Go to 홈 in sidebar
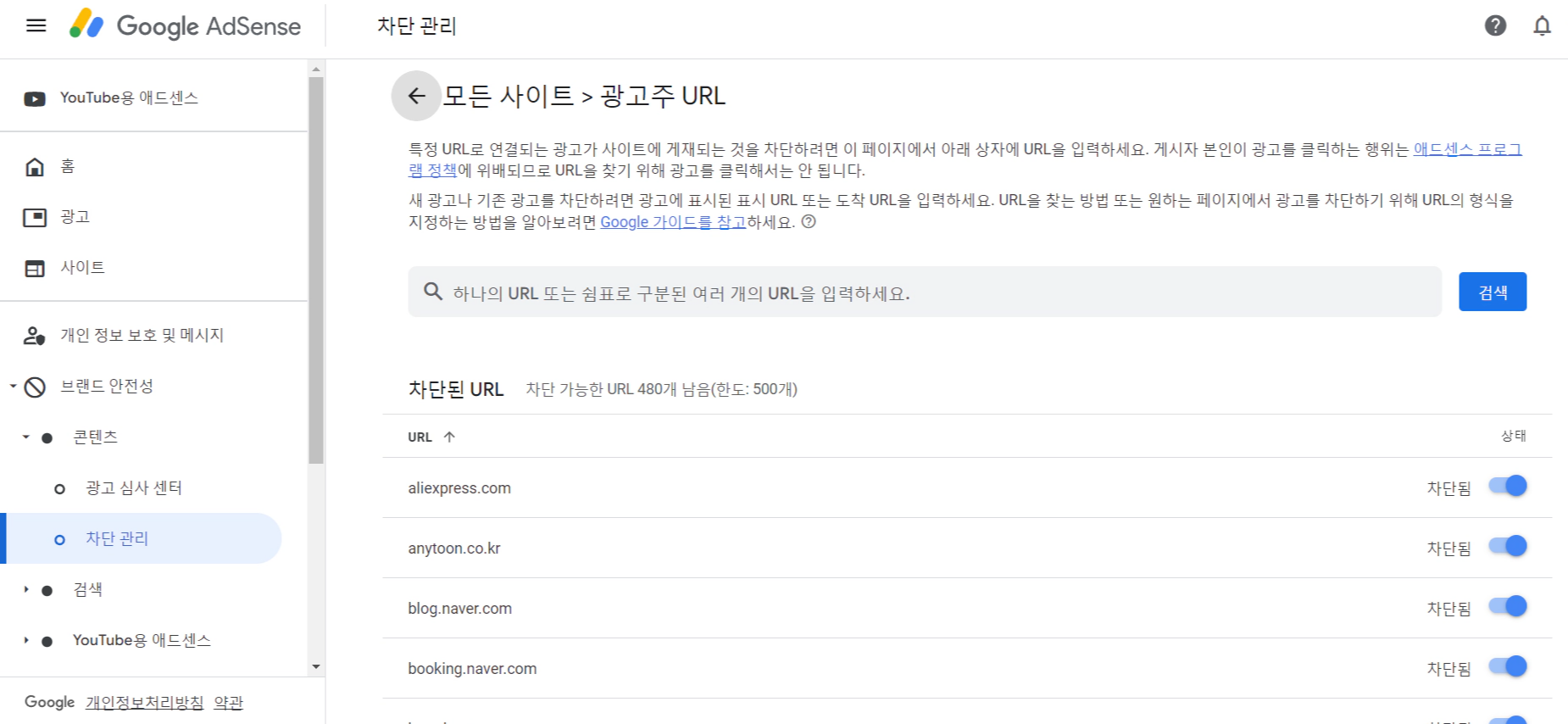This screenshot has height=724, width=1568. (68, 166)
